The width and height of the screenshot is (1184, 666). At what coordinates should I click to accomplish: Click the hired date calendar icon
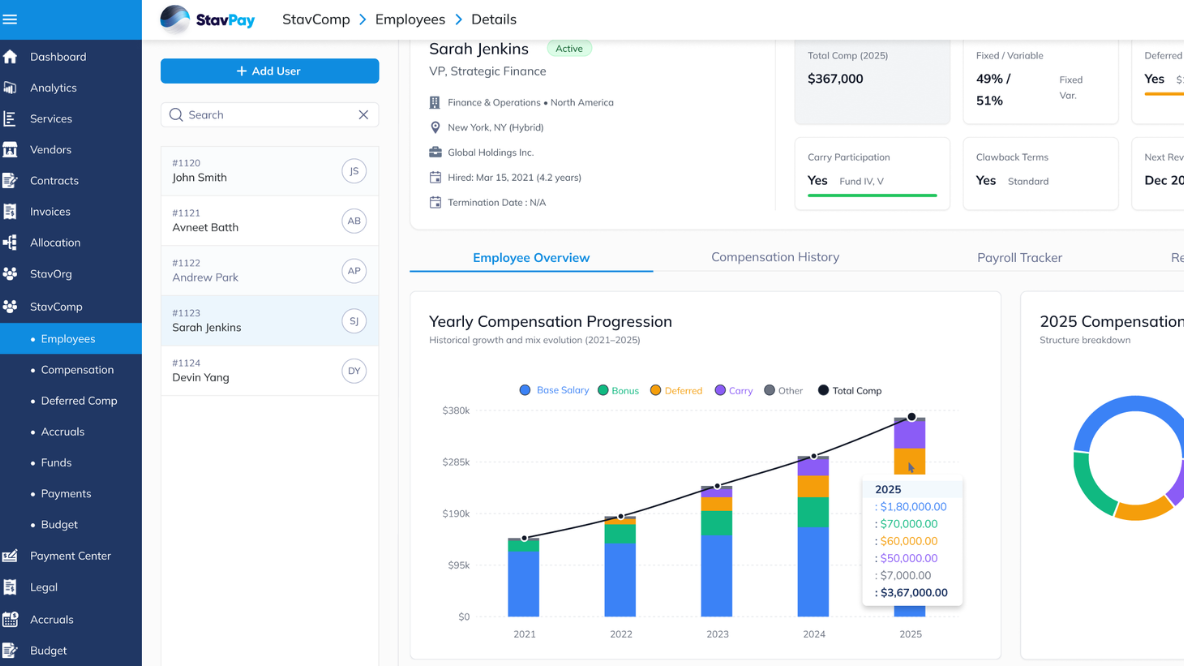[435, 177]
